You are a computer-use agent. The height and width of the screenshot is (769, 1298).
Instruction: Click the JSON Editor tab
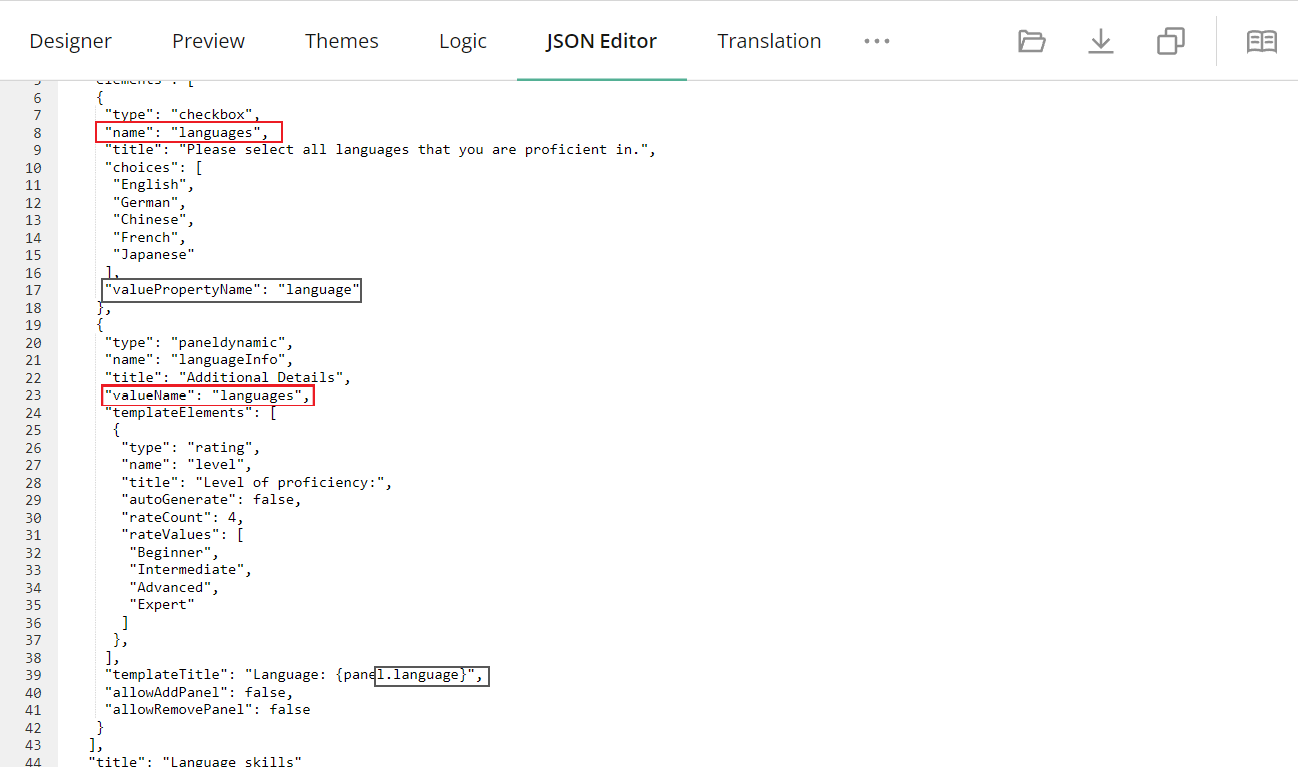pos(601,41)
